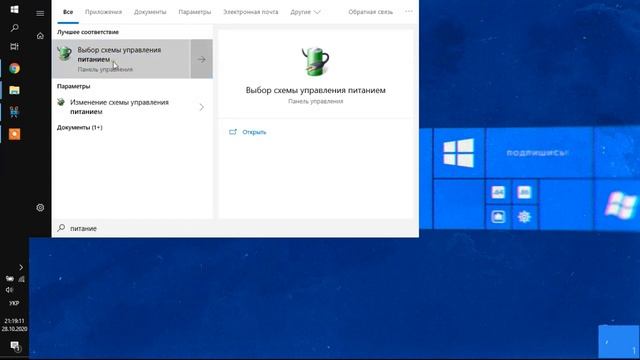Click the preview title Выбор схемы управления питанием
This screenshot has width=640, height=360.
point(316,90)
